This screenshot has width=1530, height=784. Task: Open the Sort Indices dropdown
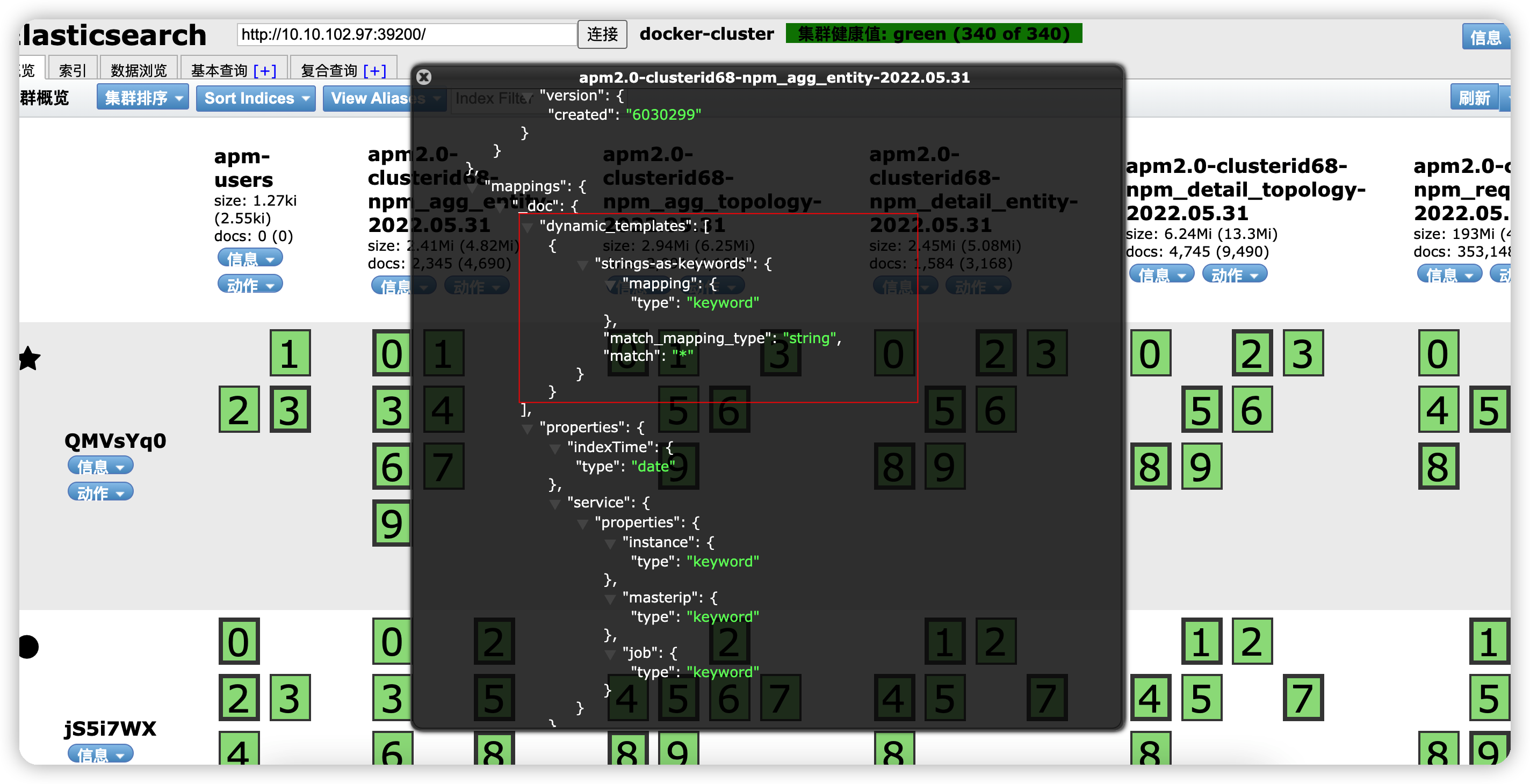coord(255,98)
